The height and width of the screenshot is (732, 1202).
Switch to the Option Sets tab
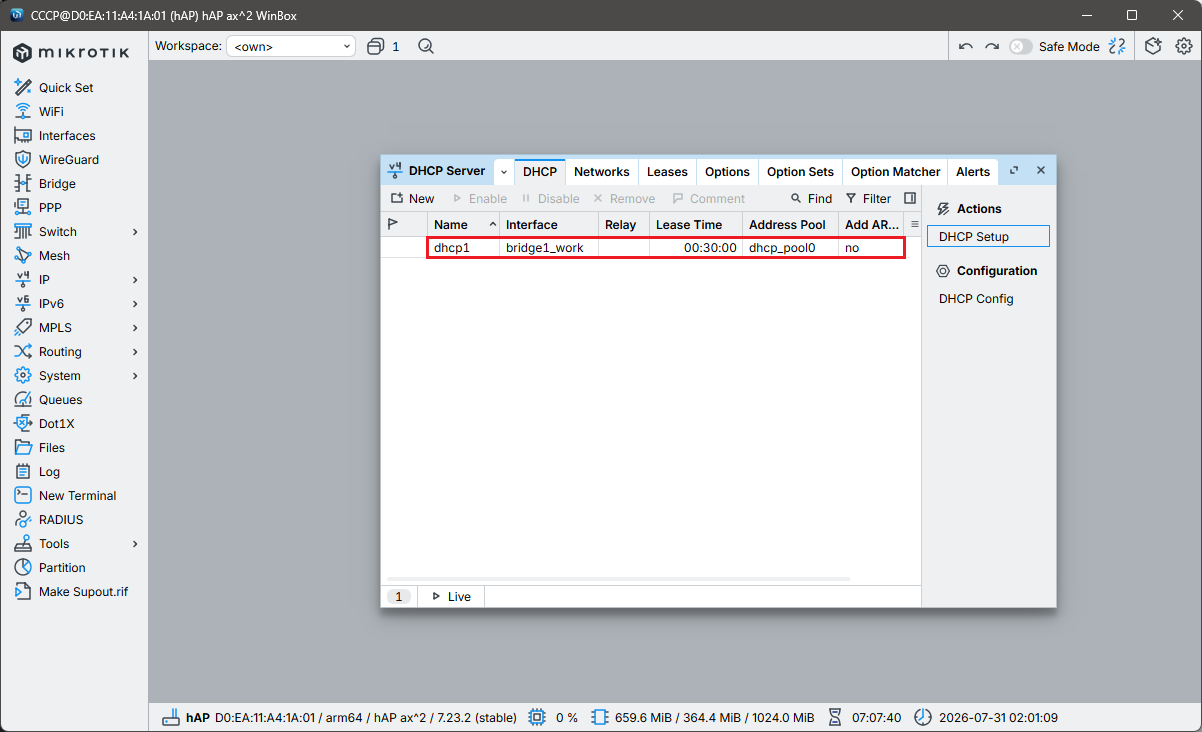coord(800,171)
